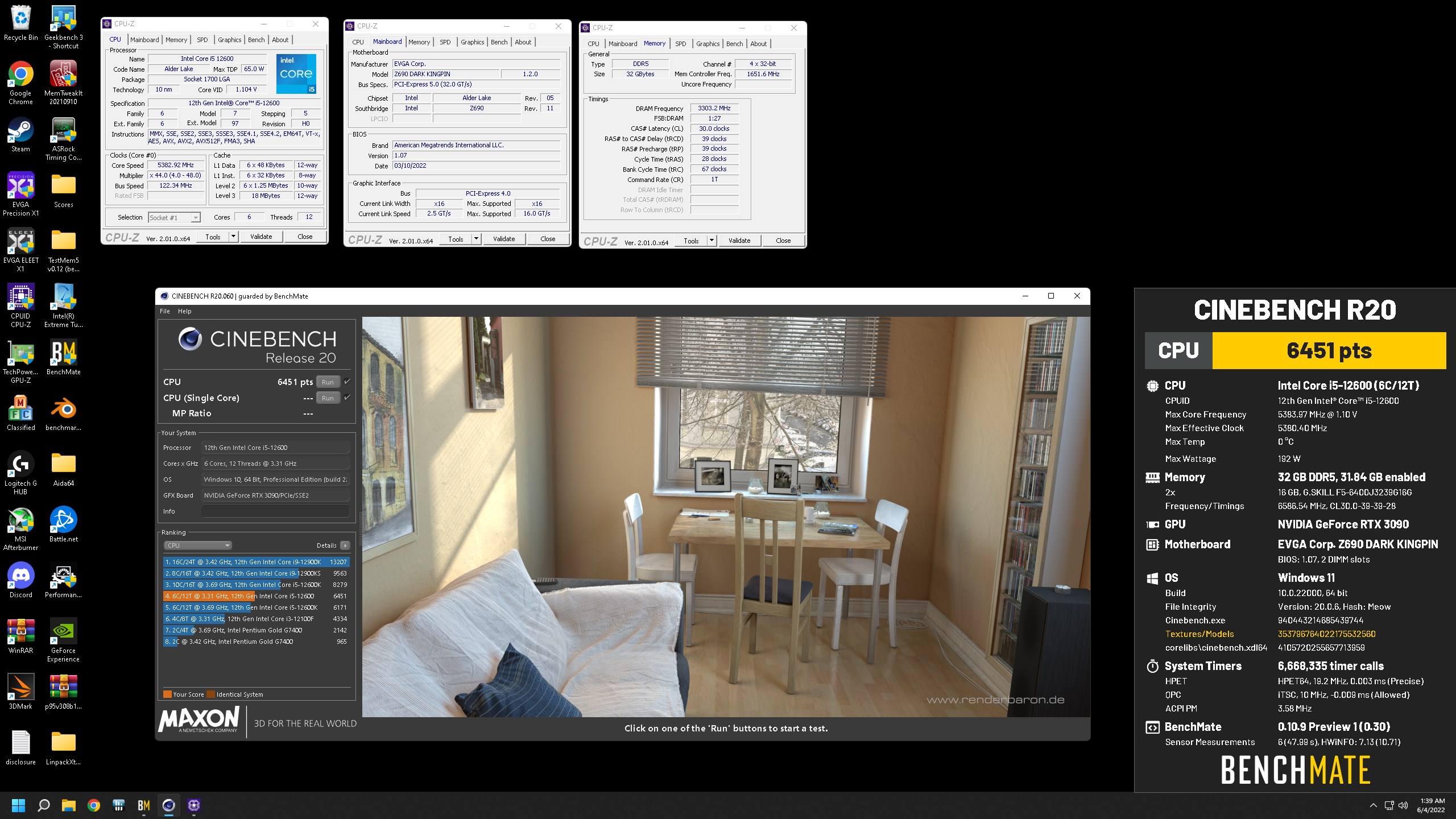This screenshot has width=1456, height=819.
Task: Open GeForce Experience desktop icon
Action: [63, 640]
